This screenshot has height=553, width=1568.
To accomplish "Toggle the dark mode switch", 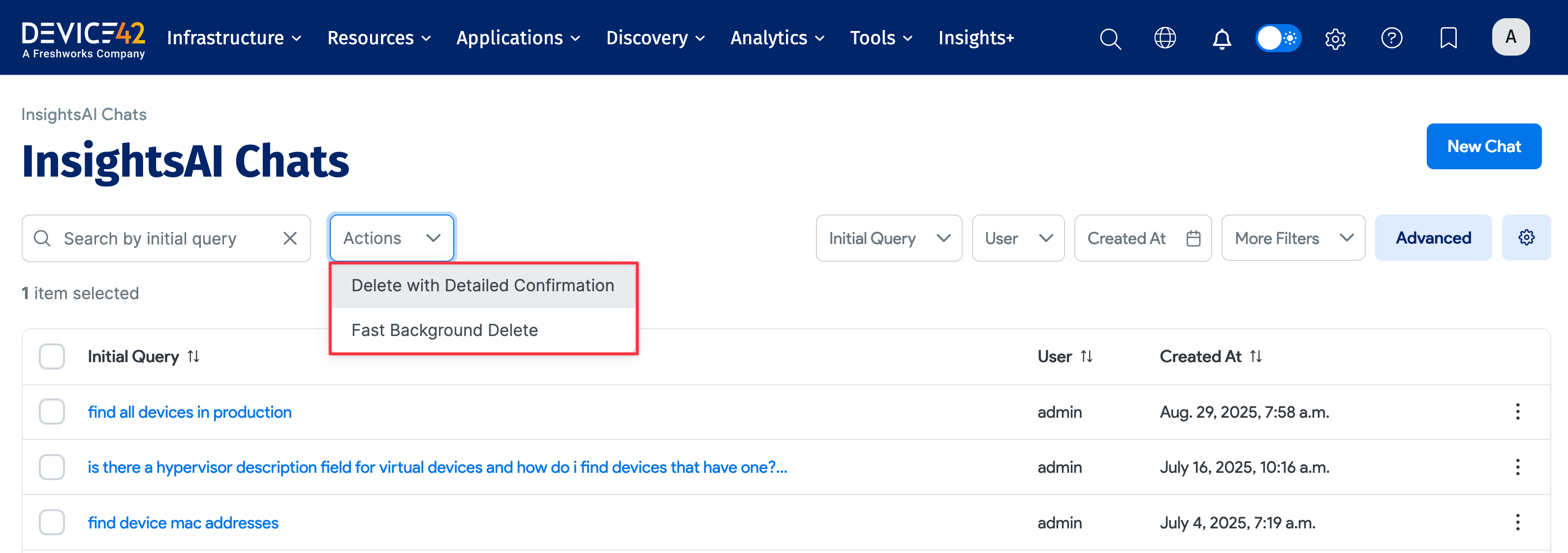I will coord(1278,38).
